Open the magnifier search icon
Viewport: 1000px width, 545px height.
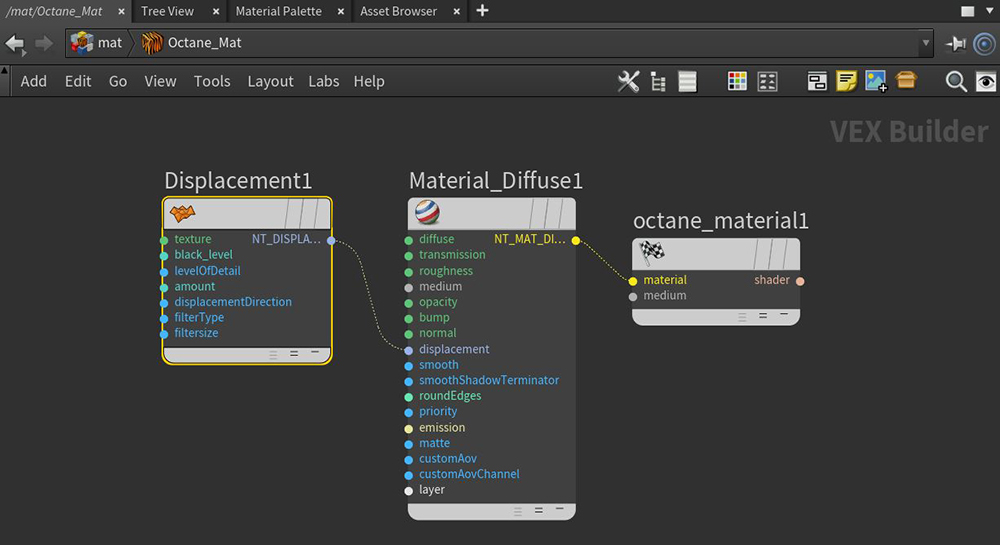956,82
